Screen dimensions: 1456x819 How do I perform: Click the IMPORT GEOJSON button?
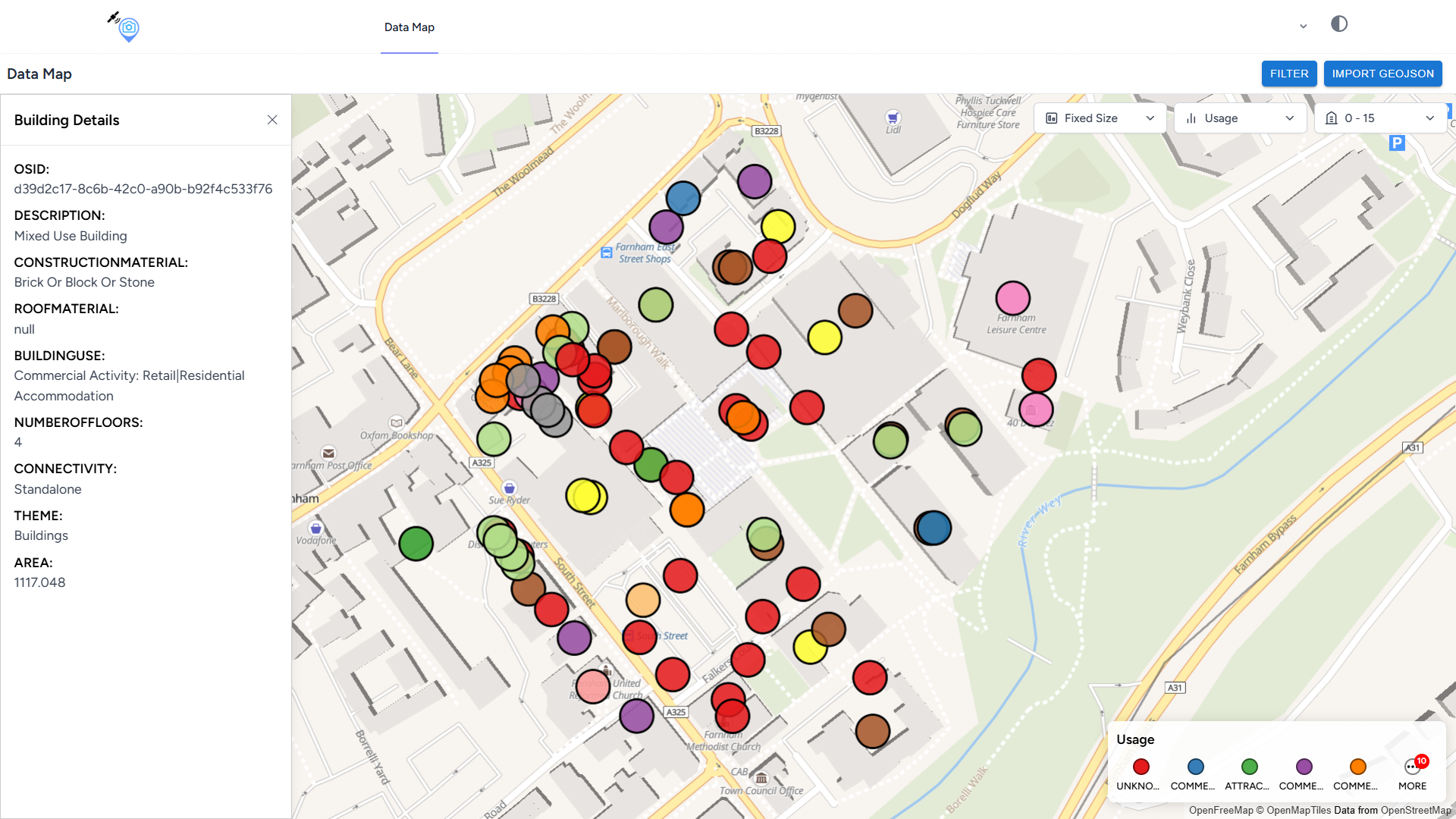coord(1382,74)
